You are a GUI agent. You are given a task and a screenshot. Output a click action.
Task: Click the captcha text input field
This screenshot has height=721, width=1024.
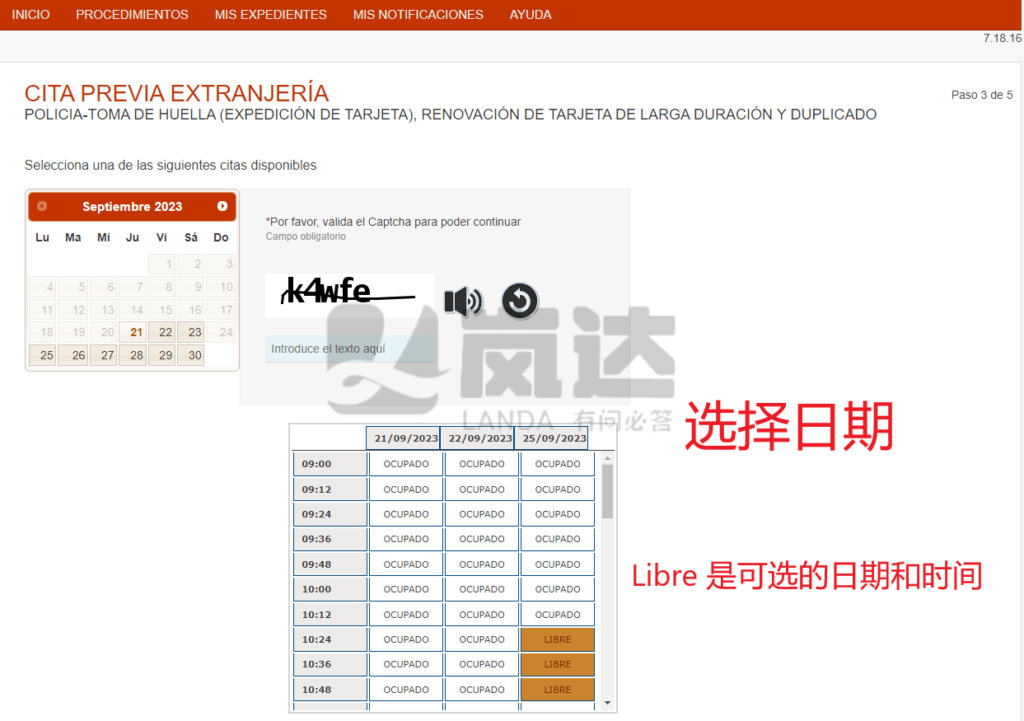[350, 349]
